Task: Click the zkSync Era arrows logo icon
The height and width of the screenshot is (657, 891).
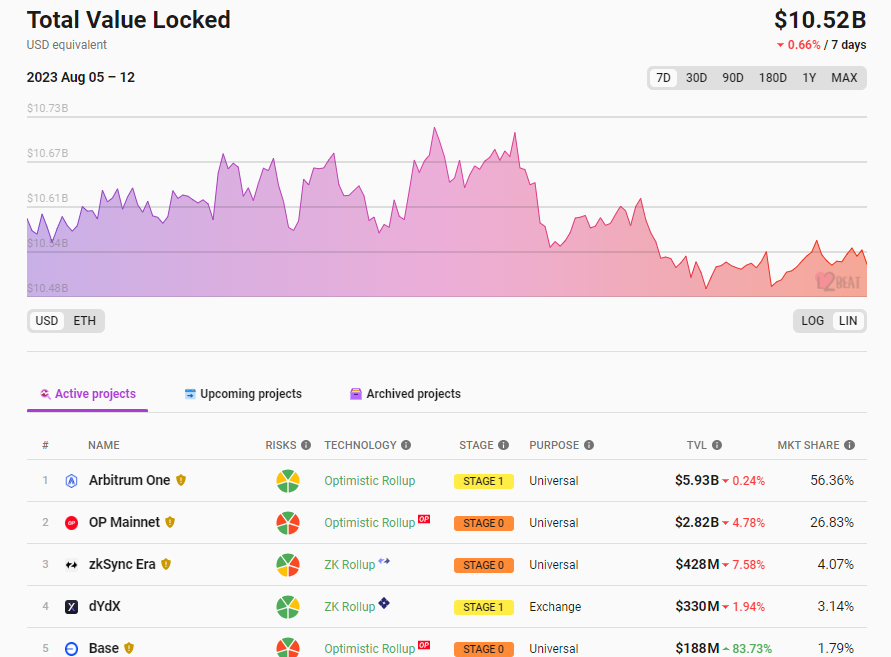Action: click(x=71, y=565)
